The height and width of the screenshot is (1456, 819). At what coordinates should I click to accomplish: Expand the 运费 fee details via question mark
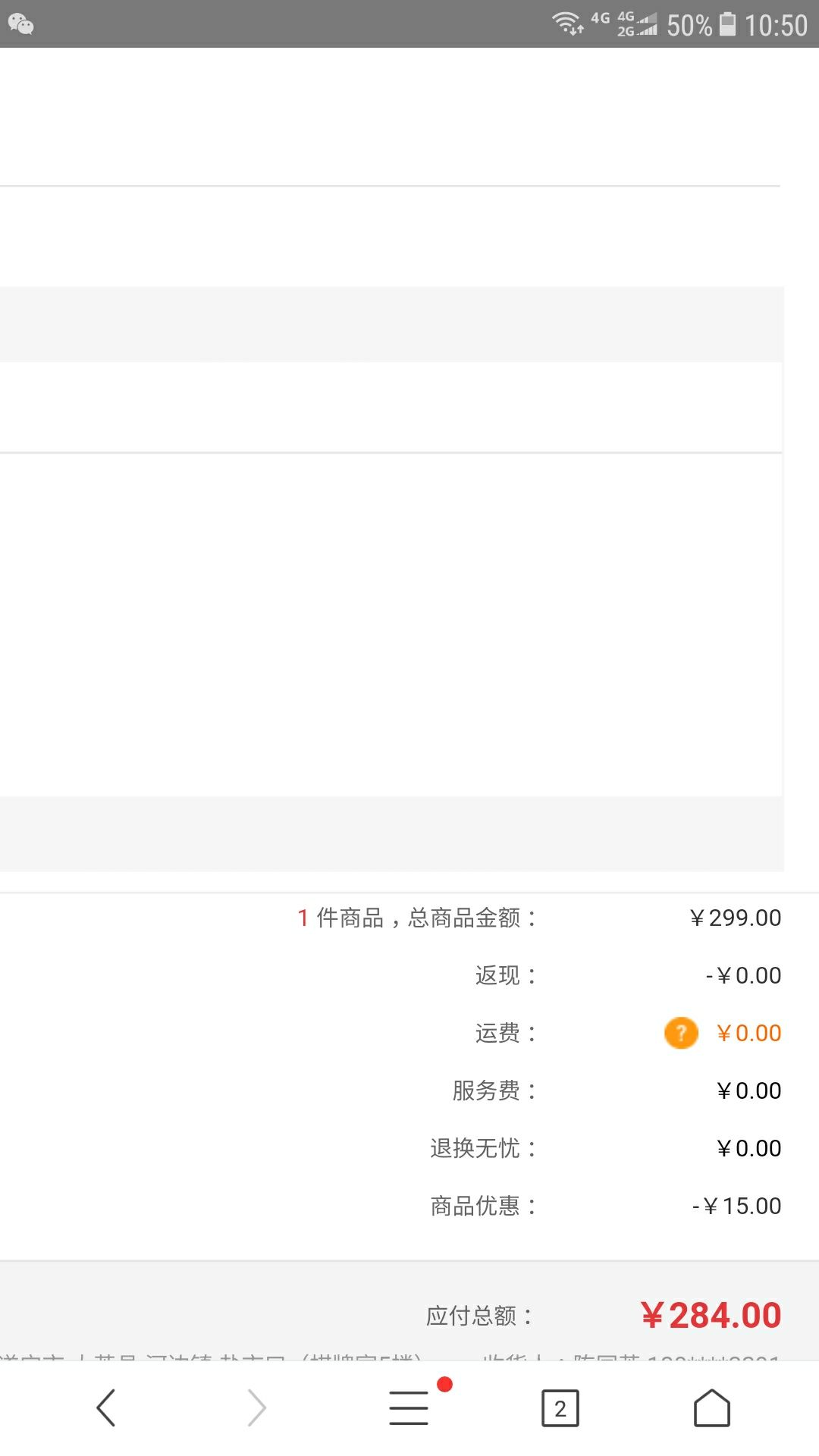pyautogui.click(x=680, y=1032)
